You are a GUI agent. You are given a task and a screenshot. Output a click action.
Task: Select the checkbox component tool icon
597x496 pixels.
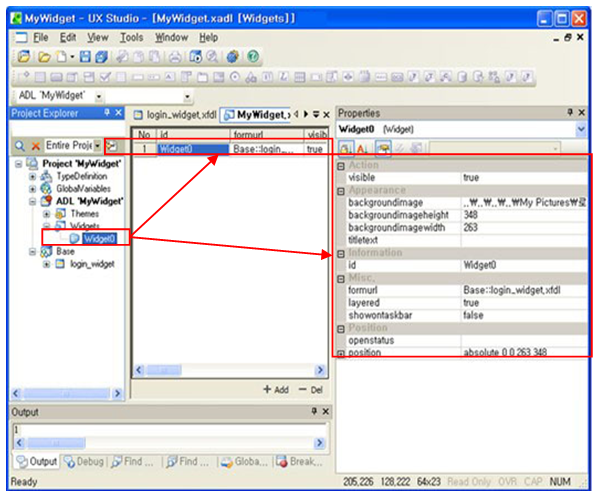tap(105, 77)
